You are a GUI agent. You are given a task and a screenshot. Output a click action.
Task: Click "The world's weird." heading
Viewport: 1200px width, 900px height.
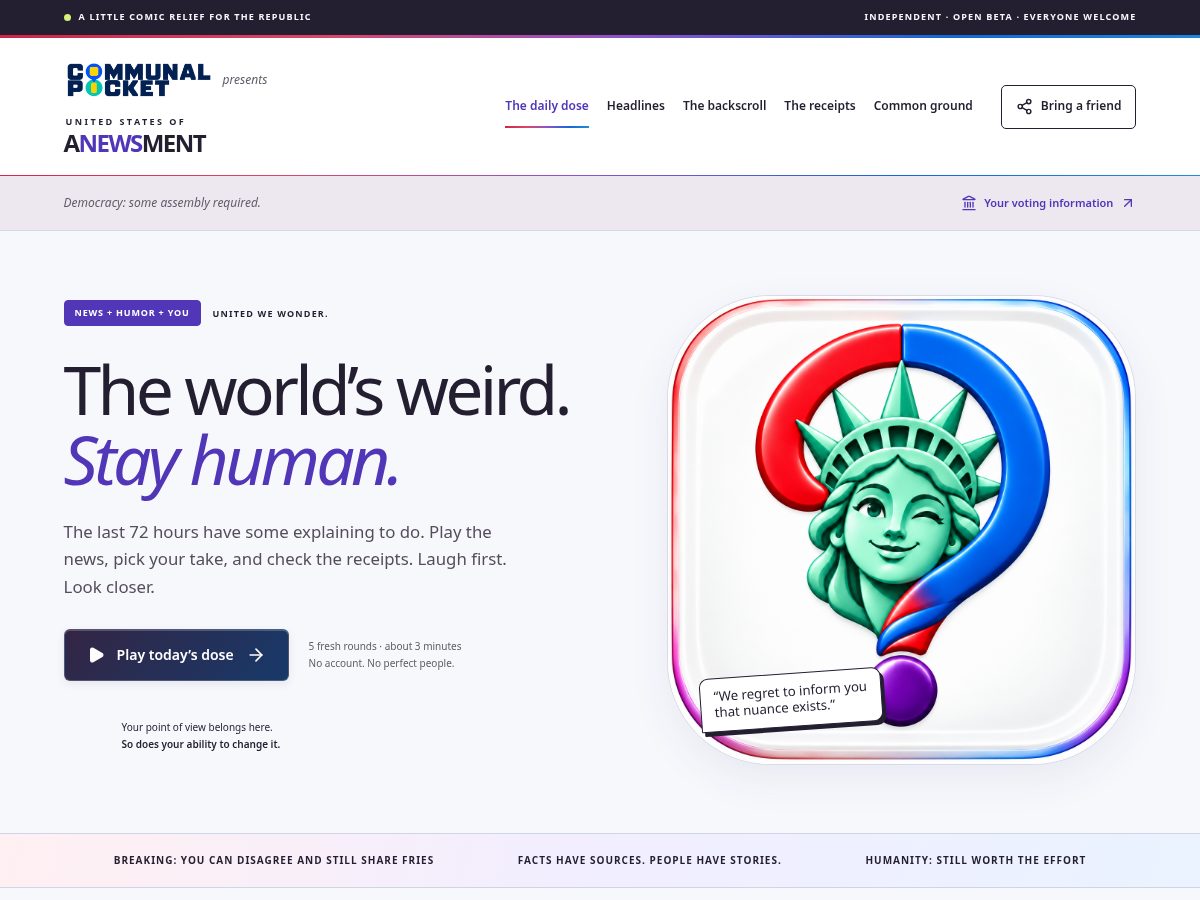click(x=316, y=390)
